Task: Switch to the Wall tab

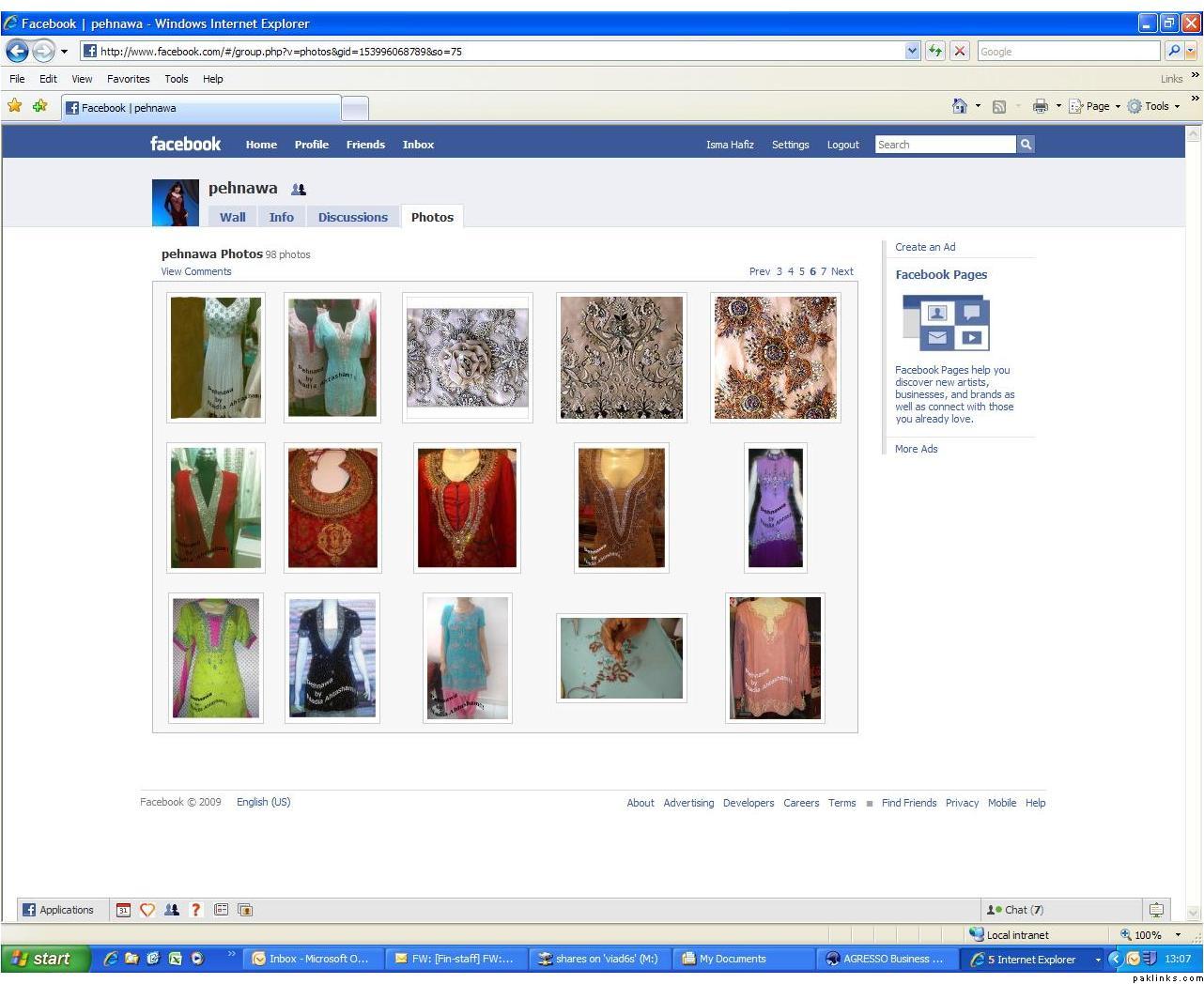Action: 232,217
